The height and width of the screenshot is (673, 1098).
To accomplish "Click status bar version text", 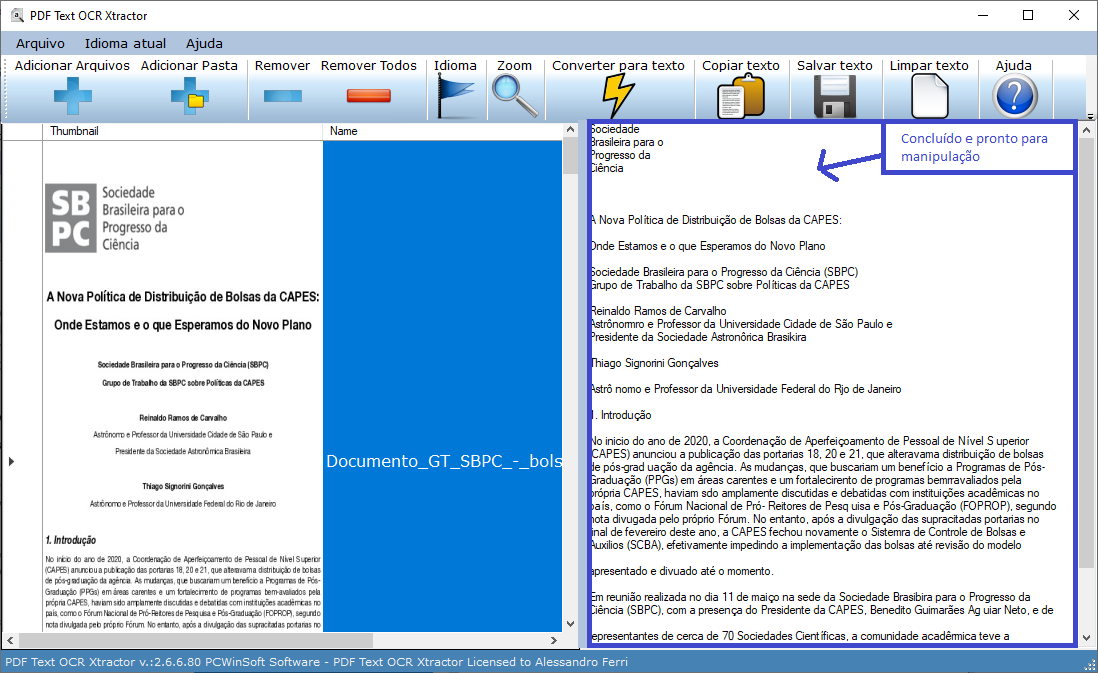I will pyautogui.click(x=317, y=662).
